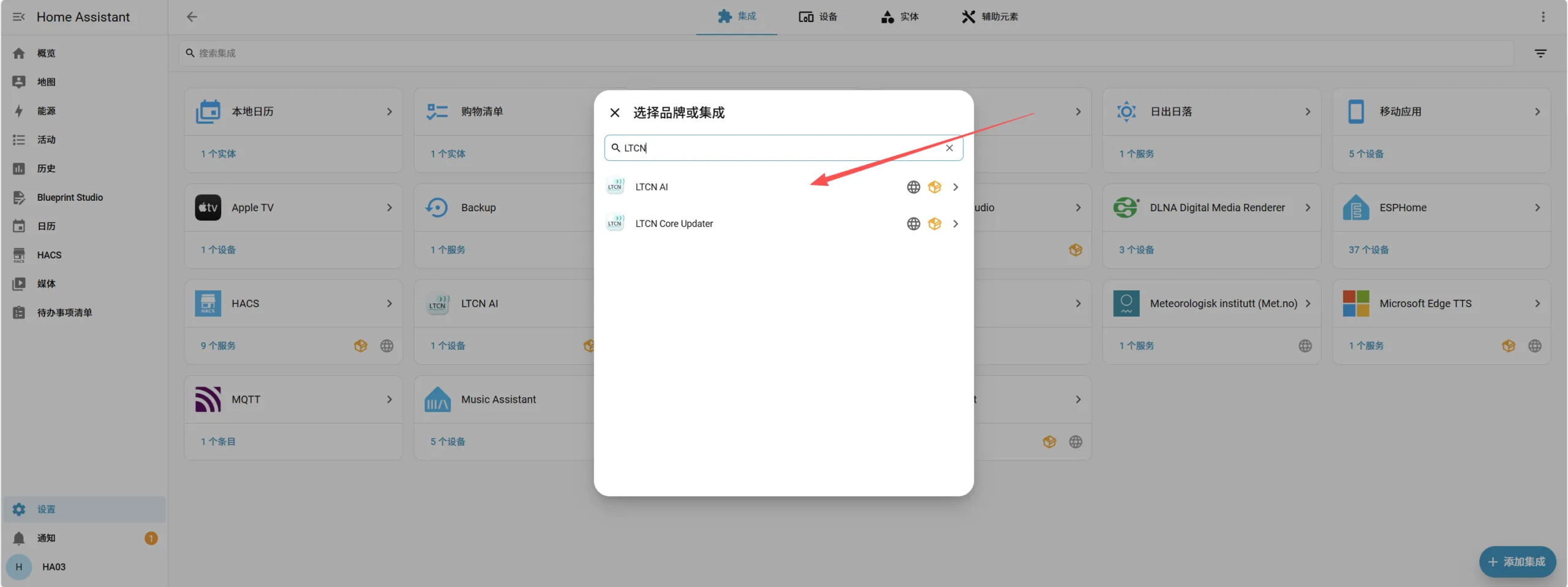The height and width of the screenshot is (587, 1568).
Task: Expand the LTCN AI result chevron
Action: click(956, 187)
